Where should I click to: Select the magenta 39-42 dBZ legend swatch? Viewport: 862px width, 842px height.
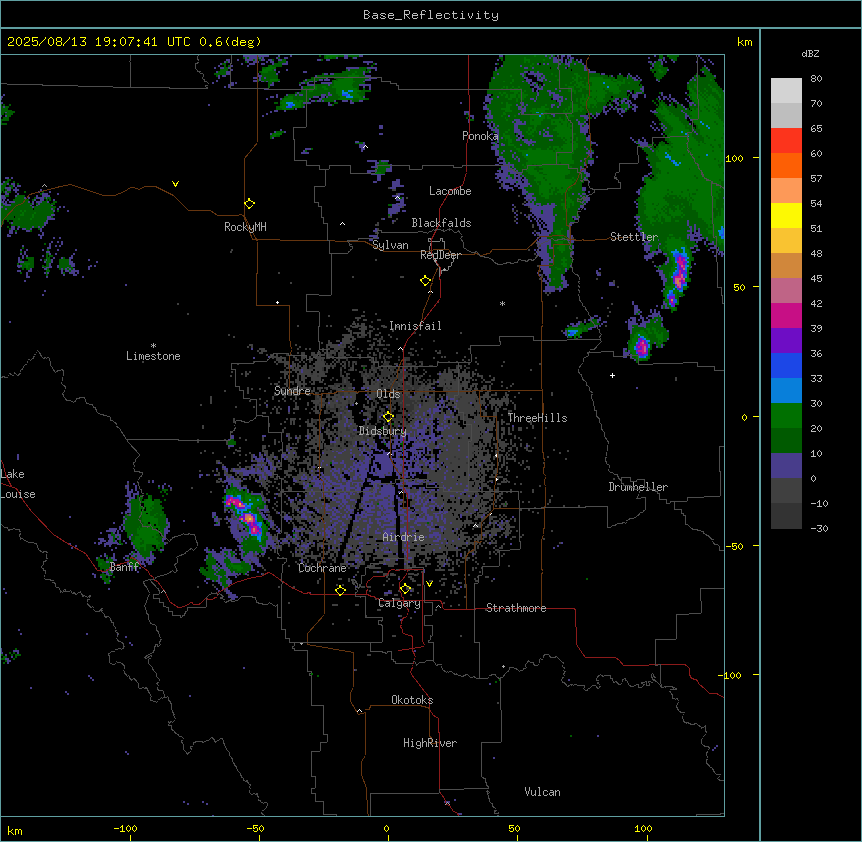(x=786, y=315)
